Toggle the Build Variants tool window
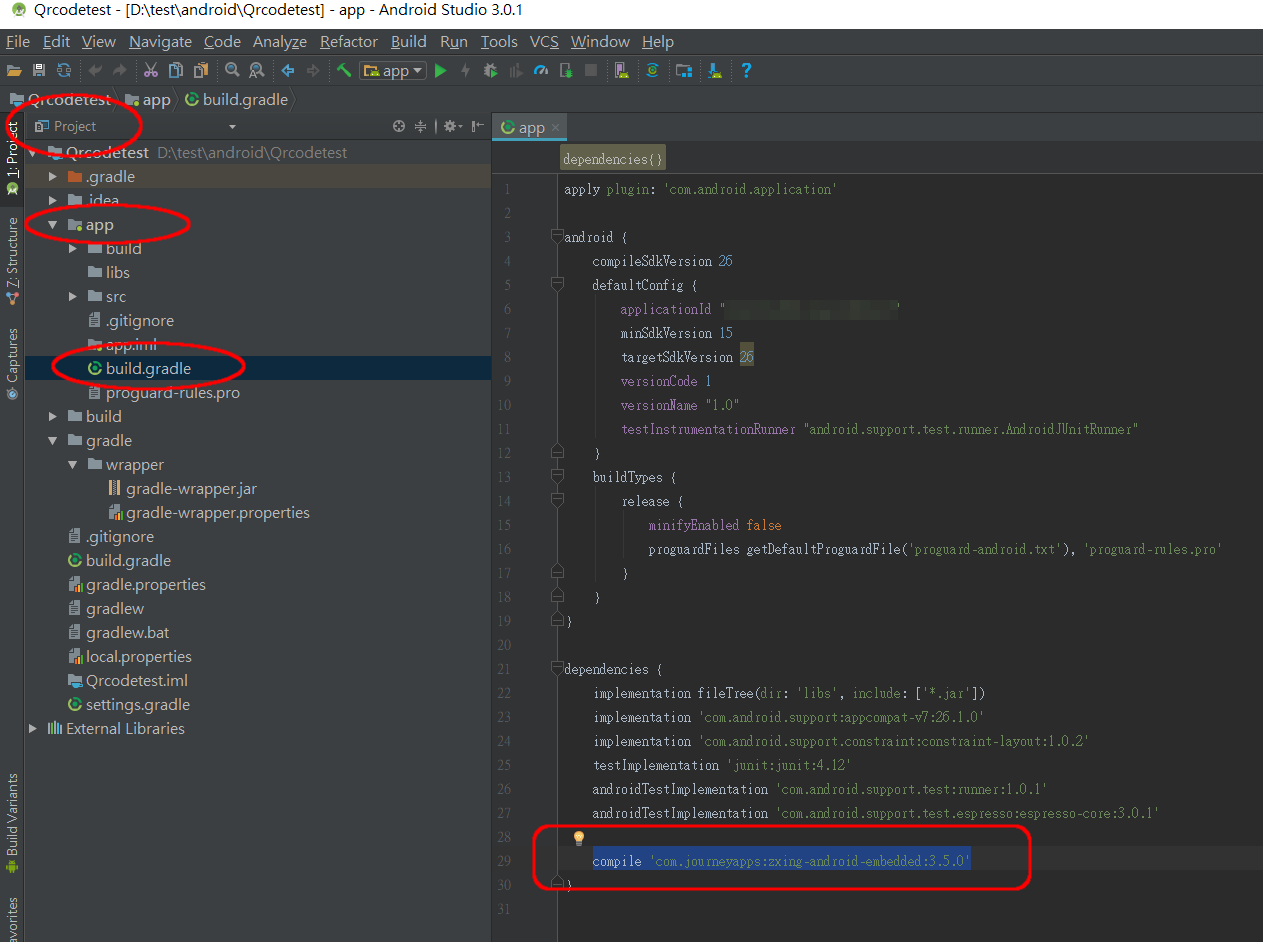 tap(12, 822)
